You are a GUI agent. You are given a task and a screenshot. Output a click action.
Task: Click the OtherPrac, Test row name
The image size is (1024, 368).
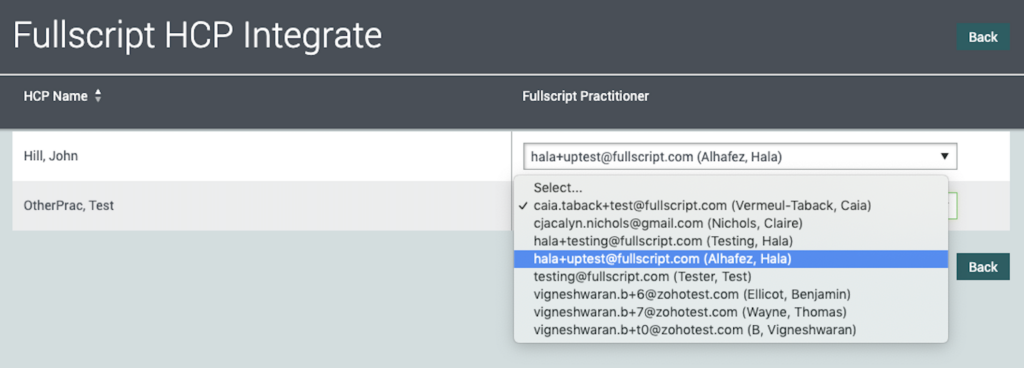point(69,206)
